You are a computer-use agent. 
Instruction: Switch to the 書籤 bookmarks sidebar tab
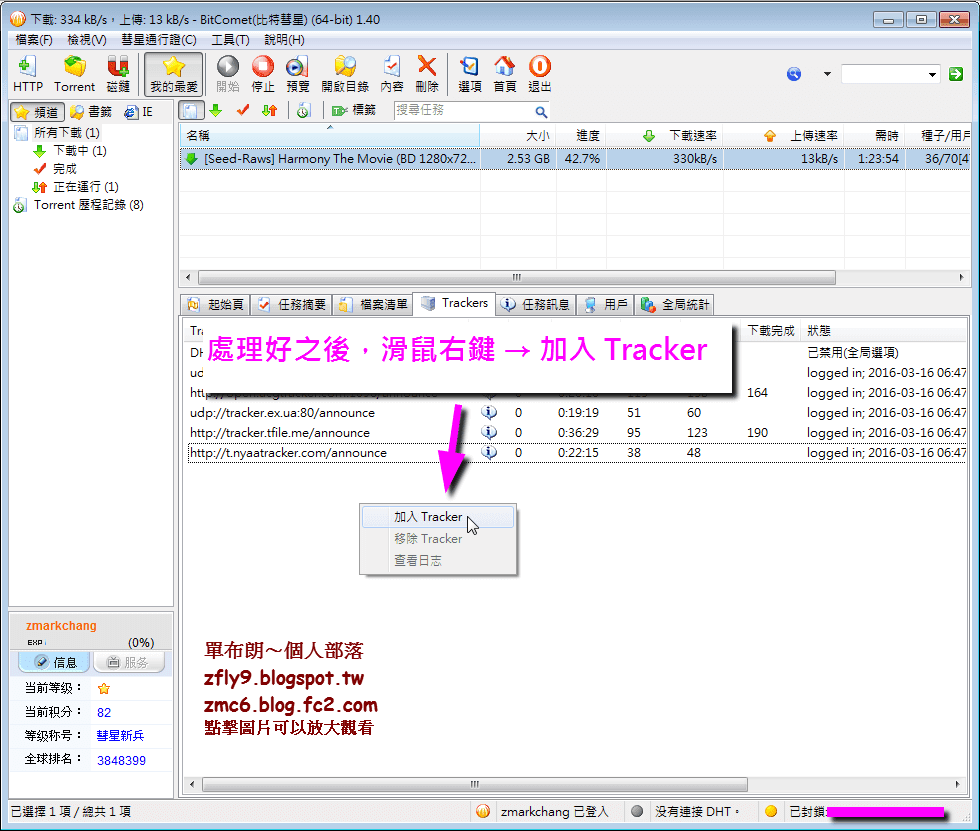click(x=91, y=112)
